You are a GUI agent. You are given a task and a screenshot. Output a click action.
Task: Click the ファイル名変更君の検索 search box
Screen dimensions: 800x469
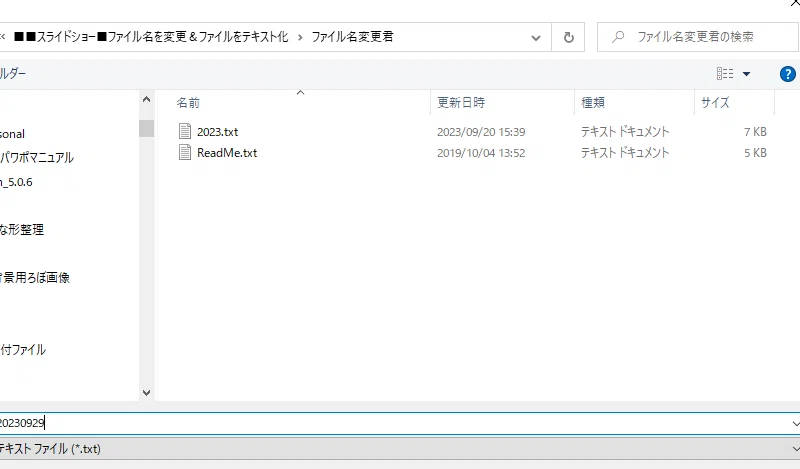pyautogui.click(x=697, y=37)
